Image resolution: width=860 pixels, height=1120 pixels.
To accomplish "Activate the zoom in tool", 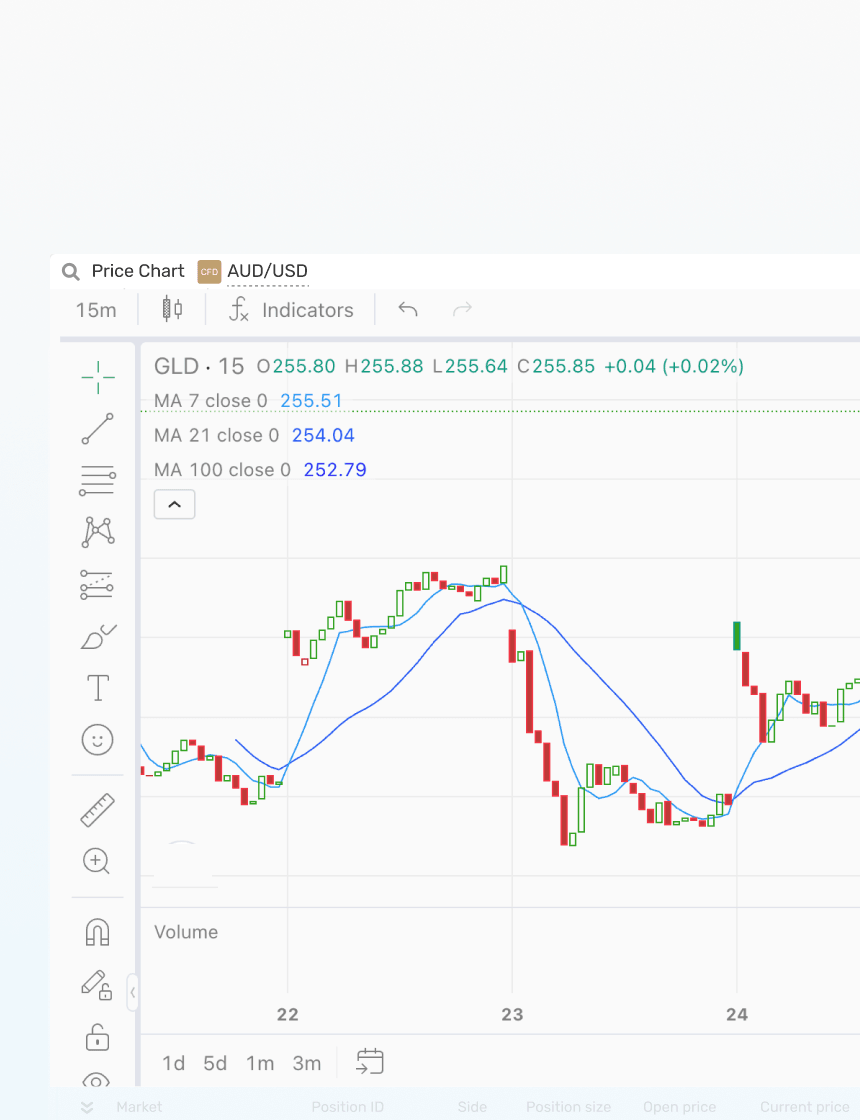I will click(x=96, y=861).
